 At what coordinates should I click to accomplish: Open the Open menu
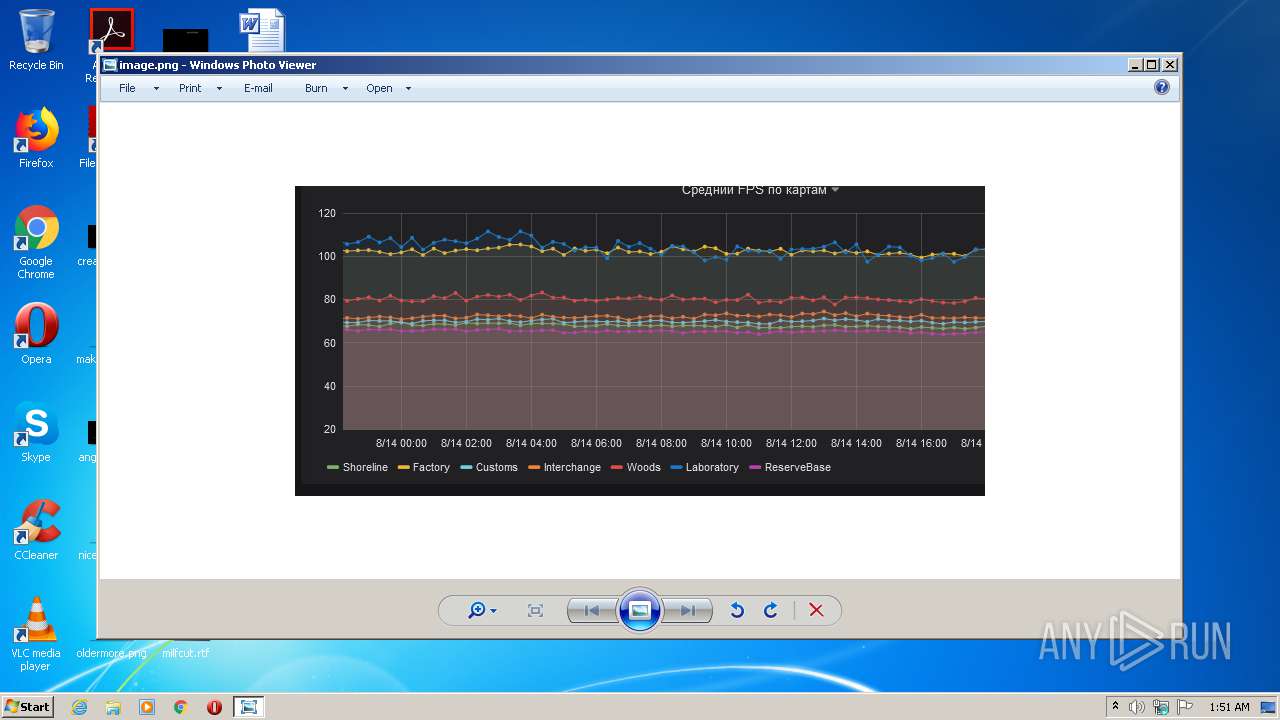tap(379, 88)
